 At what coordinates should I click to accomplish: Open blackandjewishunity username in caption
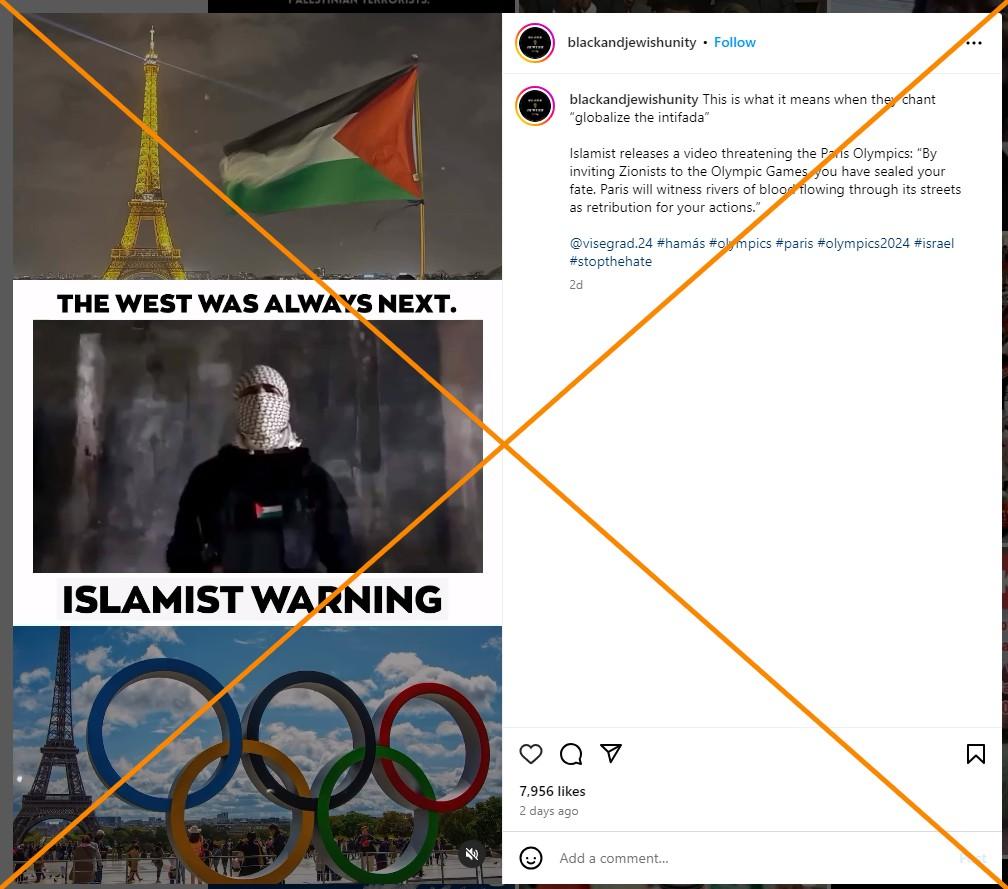point(633,99)
